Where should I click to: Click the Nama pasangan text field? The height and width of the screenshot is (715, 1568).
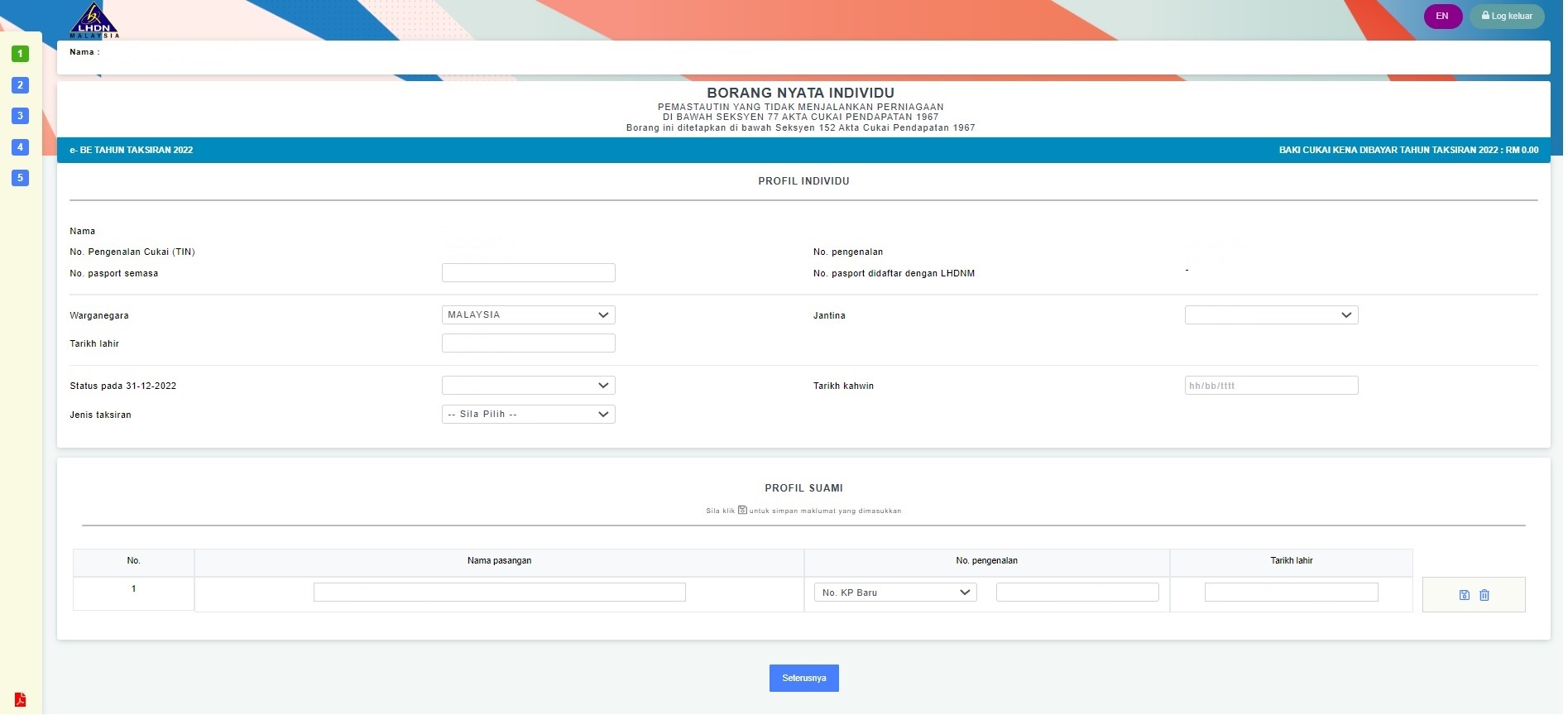tap(499, 593)
